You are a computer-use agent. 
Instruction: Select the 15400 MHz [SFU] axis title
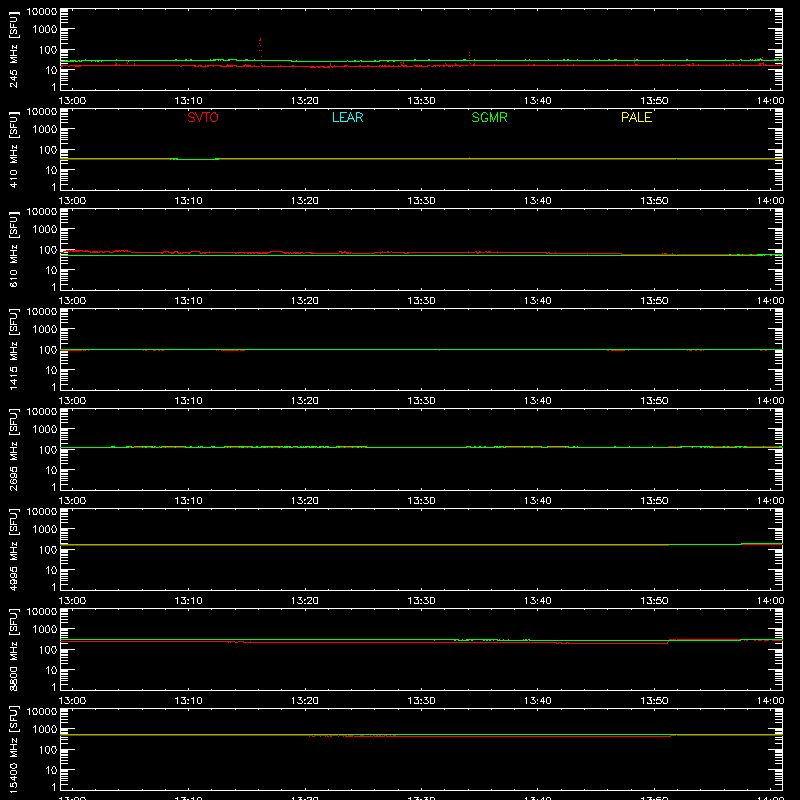(14, 749)
